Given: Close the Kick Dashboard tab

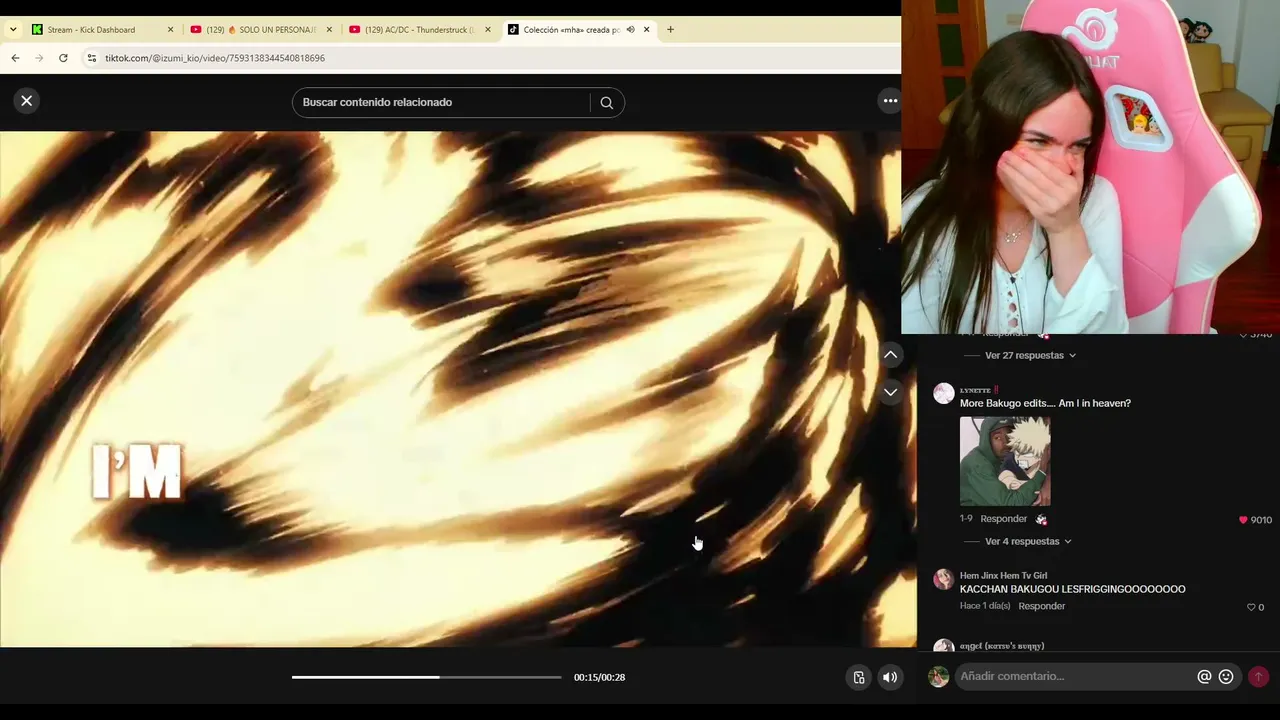Looking at the screenshot, I should coord(170,30).
